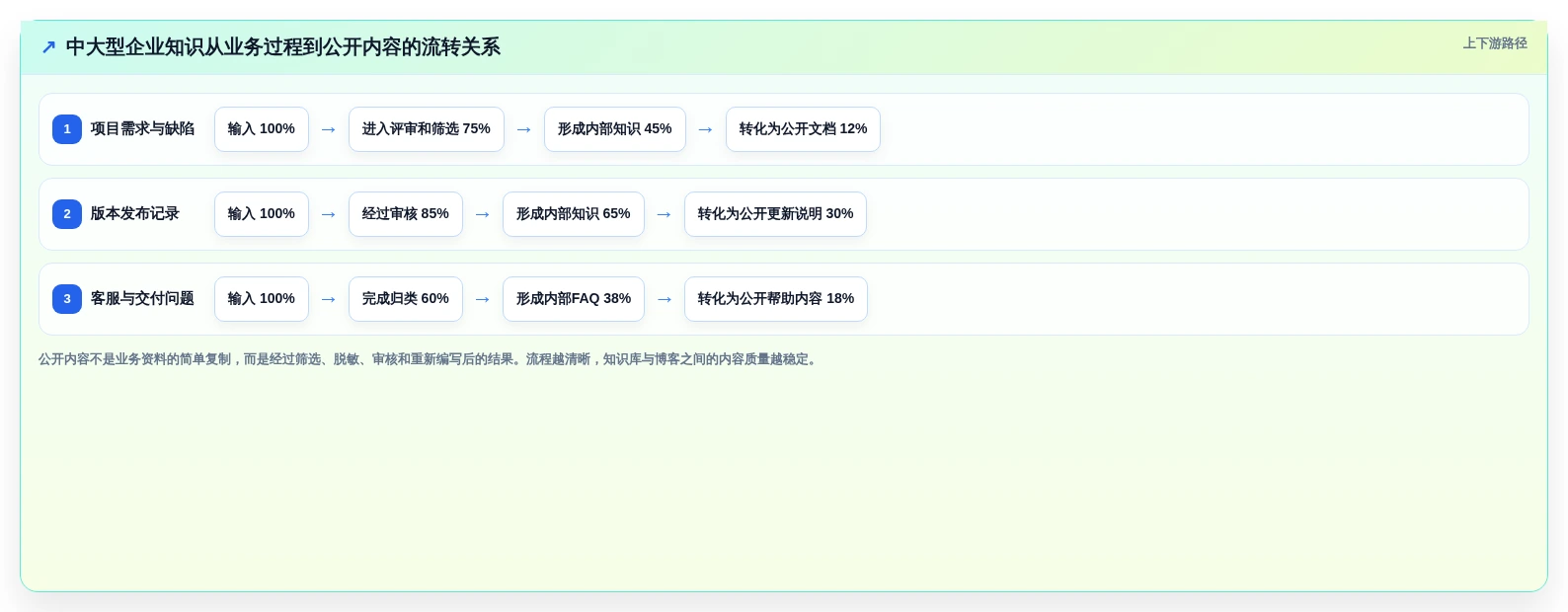Click the 形成内部FAQ 38% chip
The height and width of the screenshot is (612, 1568).
click(574, 299)
